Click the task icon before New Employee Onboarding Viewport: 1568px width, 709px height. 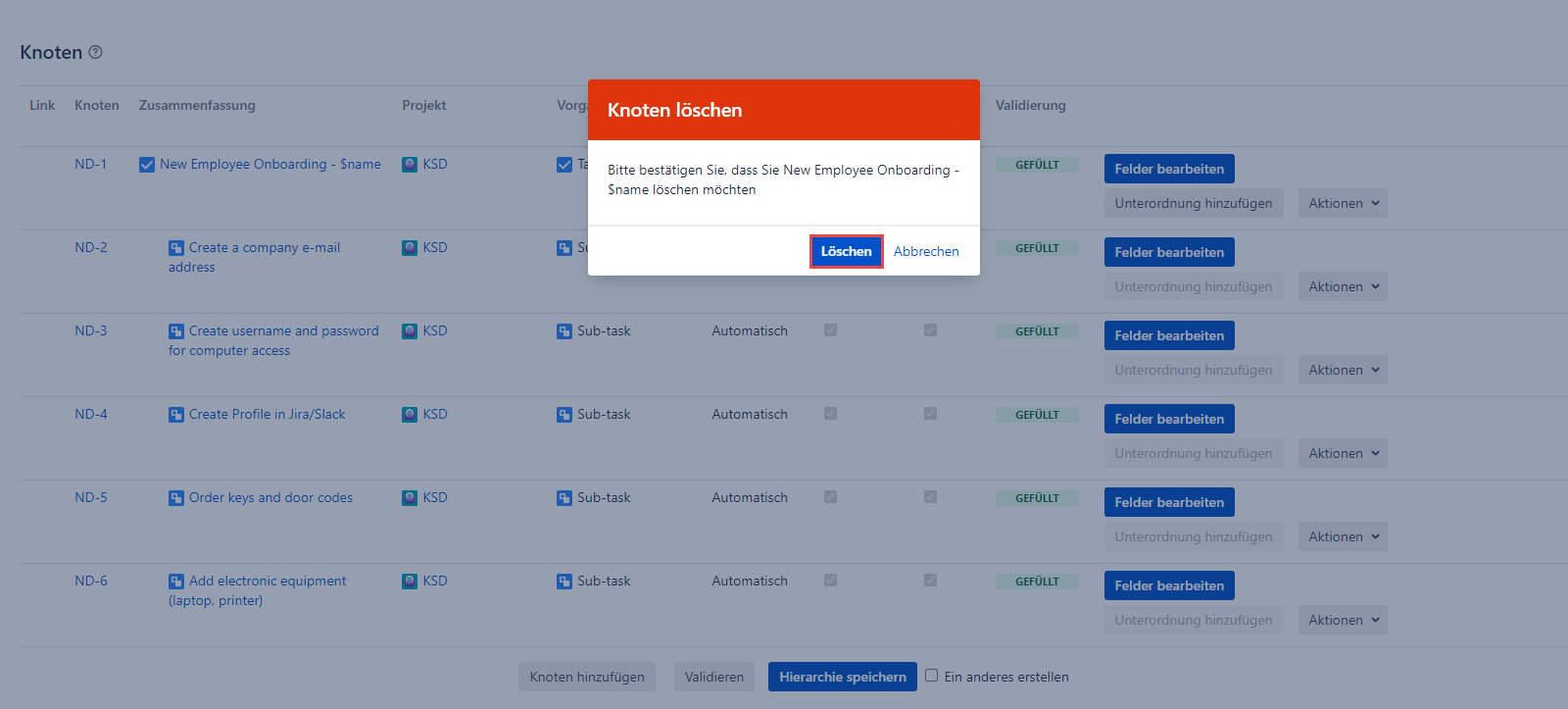(147, 165)
